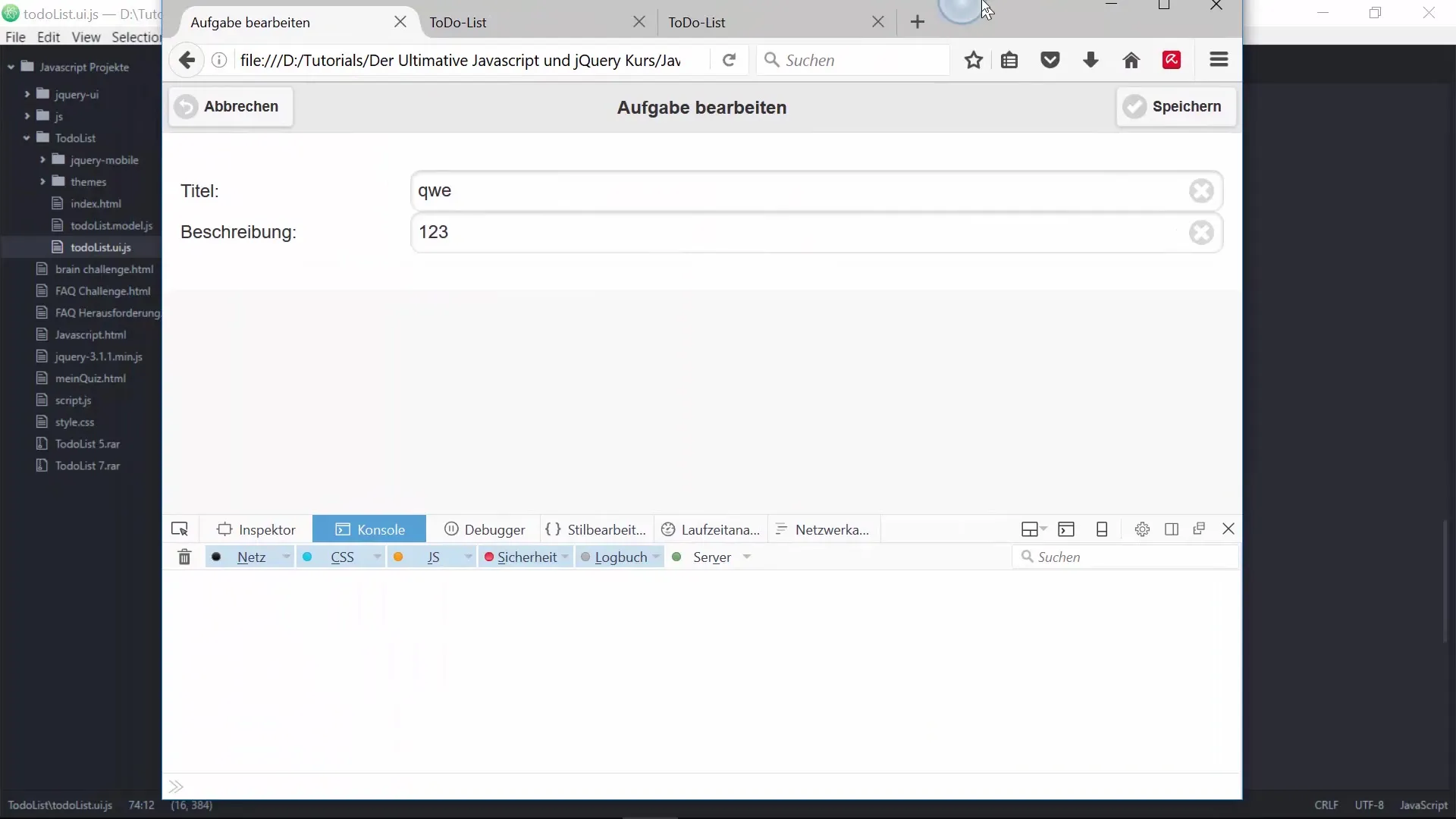Switch to the Laufzeitanalyse tab

click(711, 529)
